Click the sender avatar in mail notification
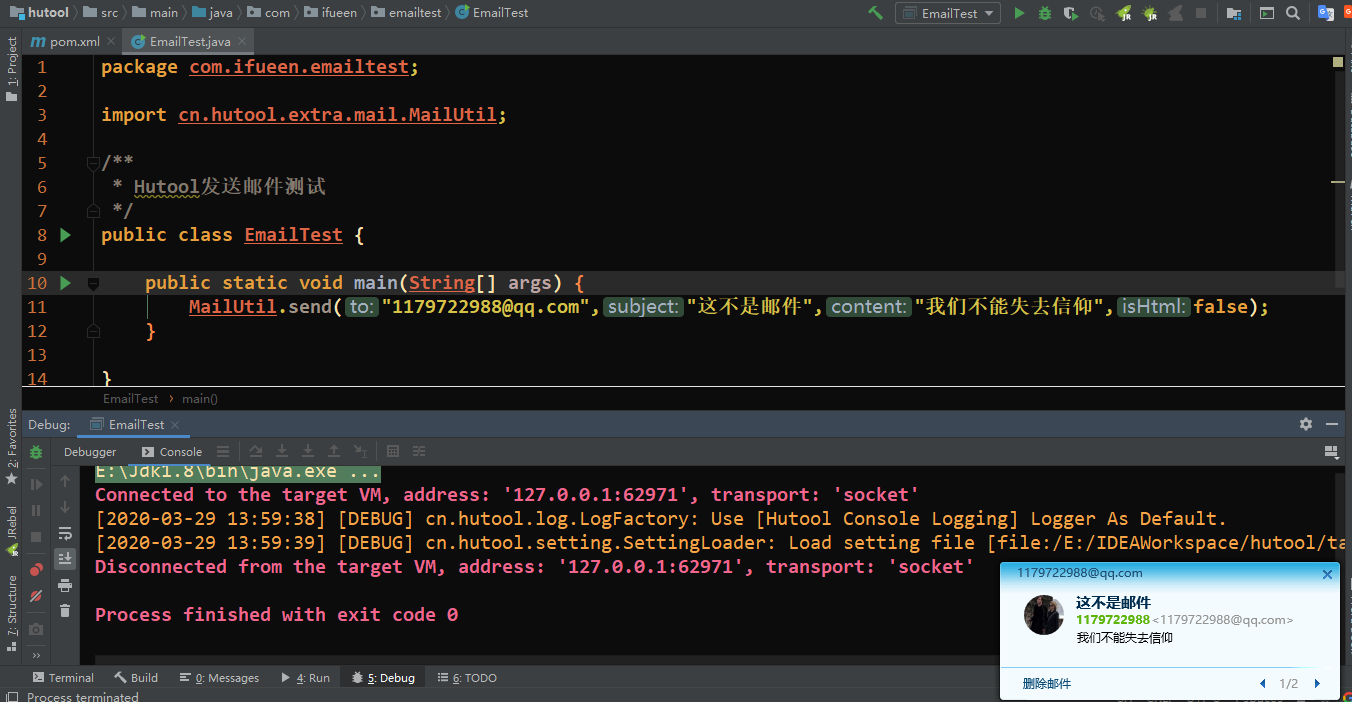 click(x=1044, y=615)
